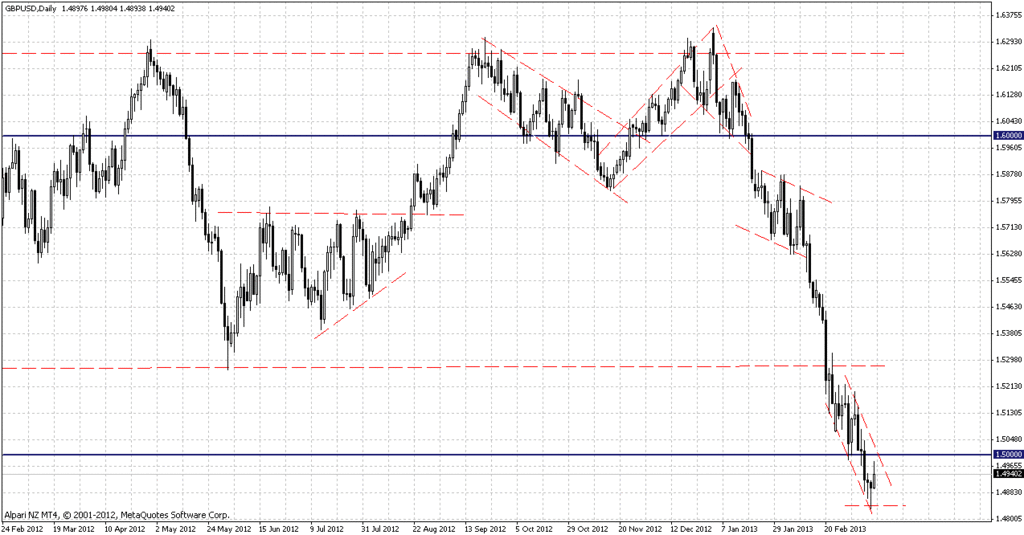Screen dimensions: 1024x535
Task: Click the 13 Sep 2012 date label
Action: pyautogui.click(x=485, y=529)
